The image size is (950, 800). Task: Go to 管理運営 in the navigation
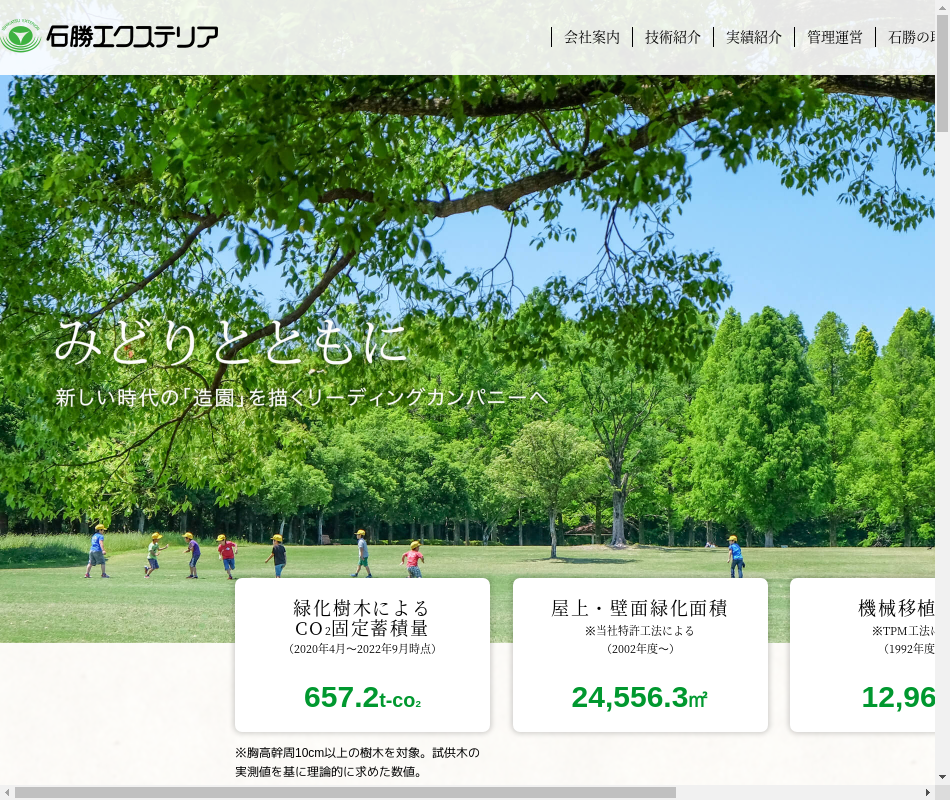click(835, 37)
